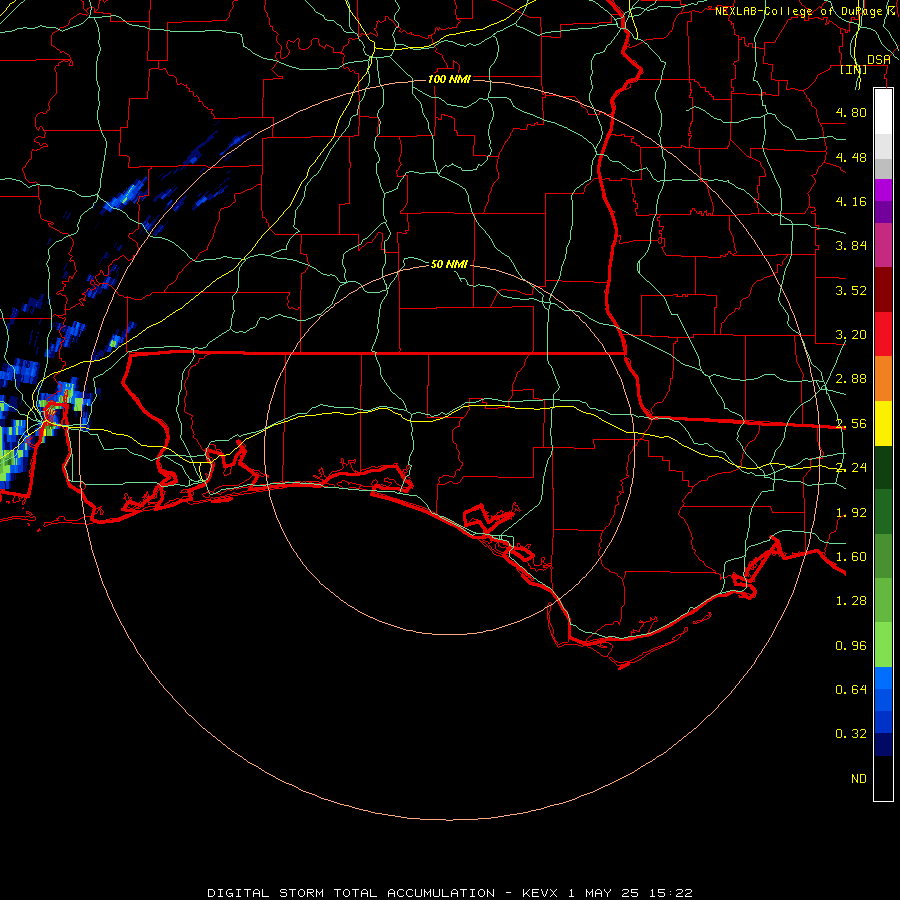Image resolution: width=900 pixels, height=900 pixels.
Task: Select the 0.64 legend value
Action: tap(851, 689)
